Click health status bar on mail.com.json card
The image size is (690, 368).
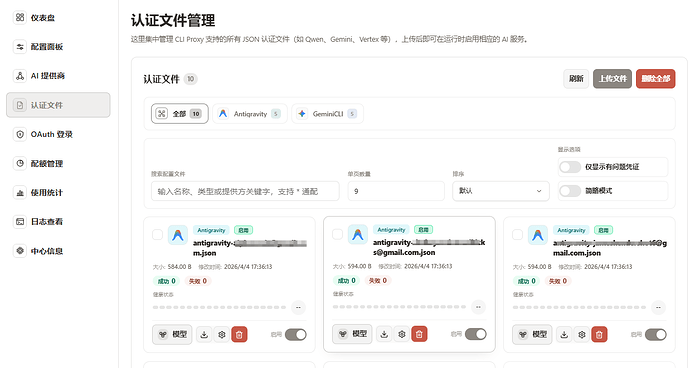point(579,307)
